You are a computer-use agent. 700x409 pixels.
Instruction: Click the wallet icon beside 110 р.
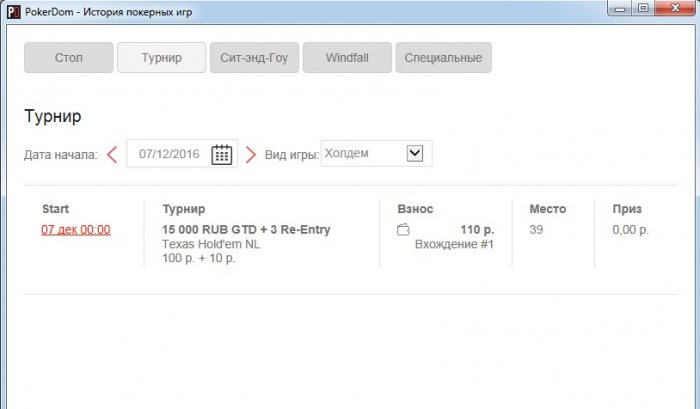coord(403,230)
